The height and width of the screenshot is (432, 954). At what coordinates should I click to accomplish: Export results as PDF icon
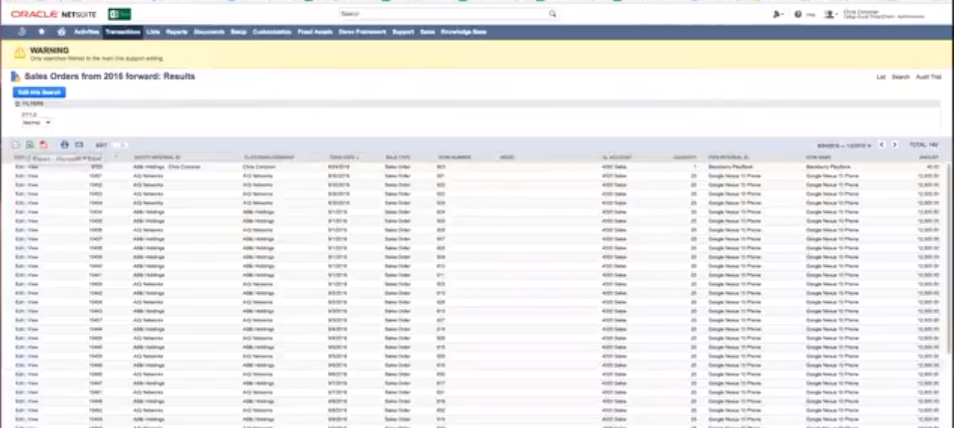(43, 145)
